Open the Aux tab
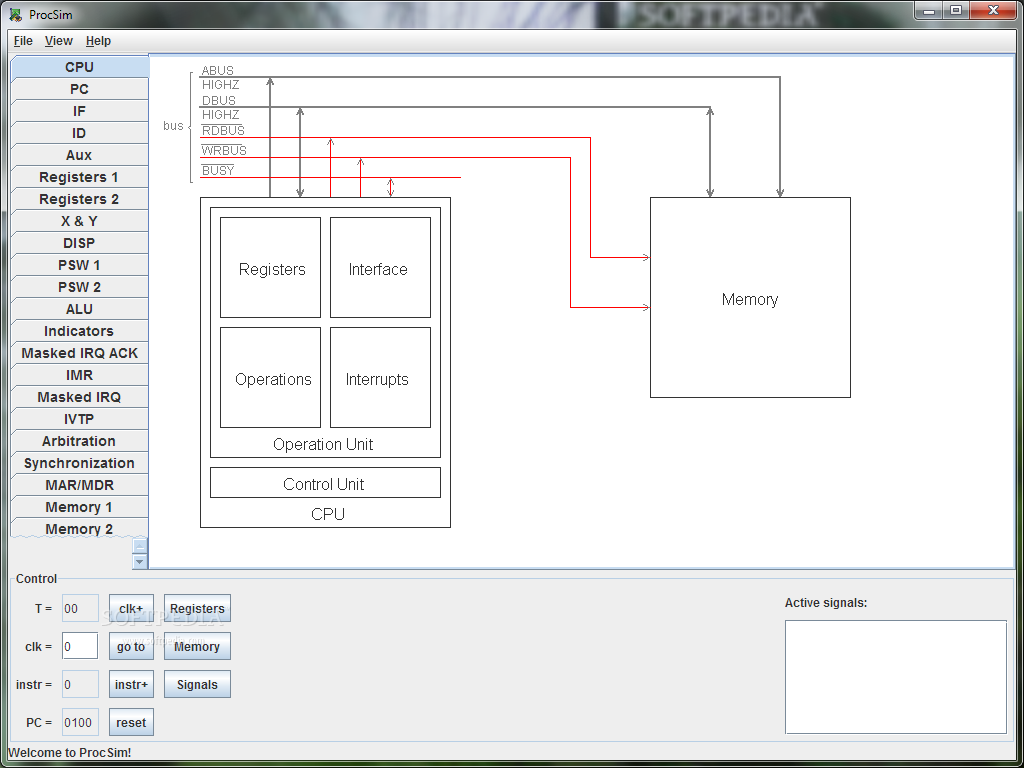The height and width of the screenshot is (768, 1024). click(80, 155)
